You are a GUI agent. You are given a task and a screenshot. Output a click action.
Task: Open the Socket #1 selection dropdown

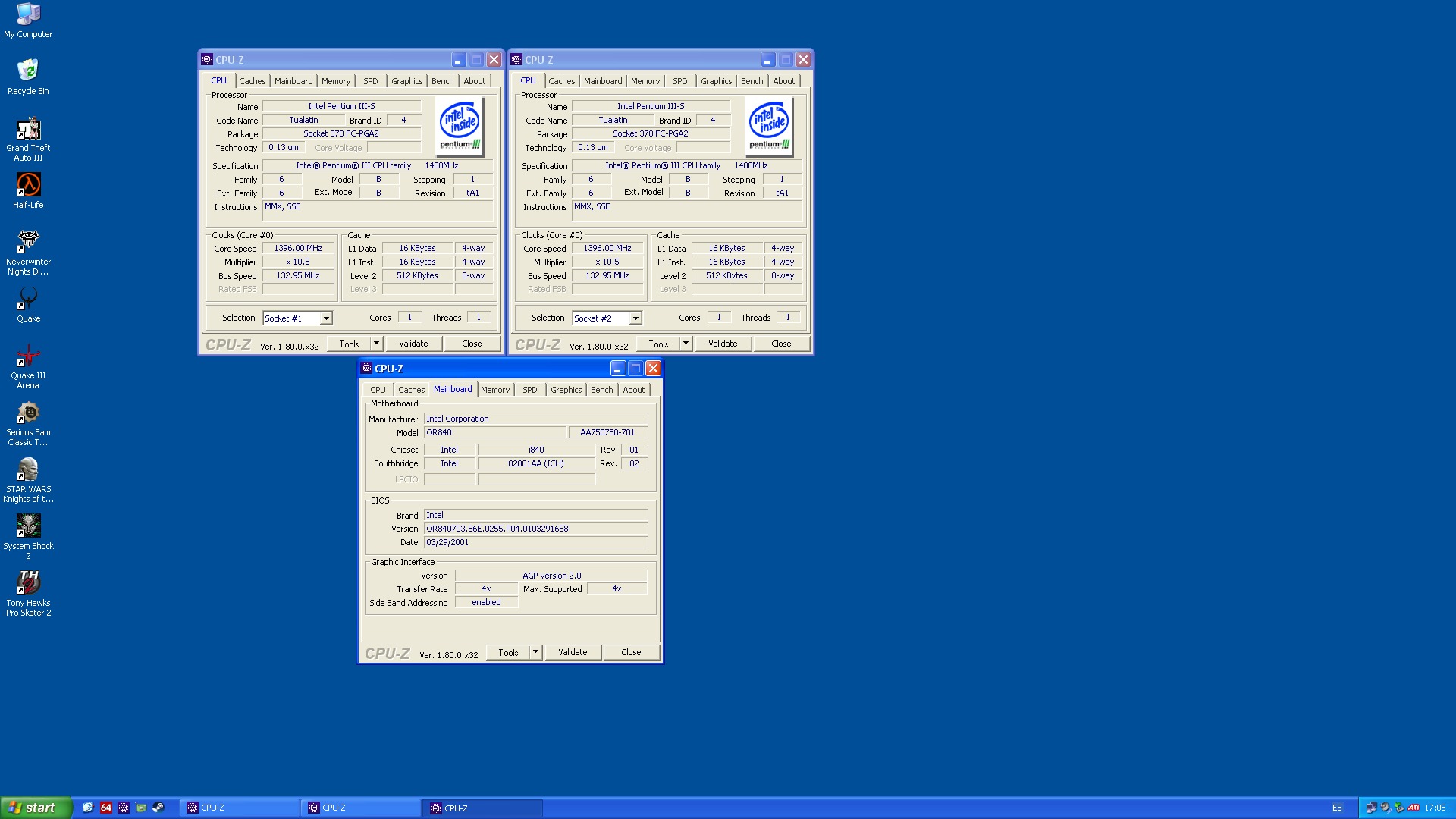coord(326,318)
